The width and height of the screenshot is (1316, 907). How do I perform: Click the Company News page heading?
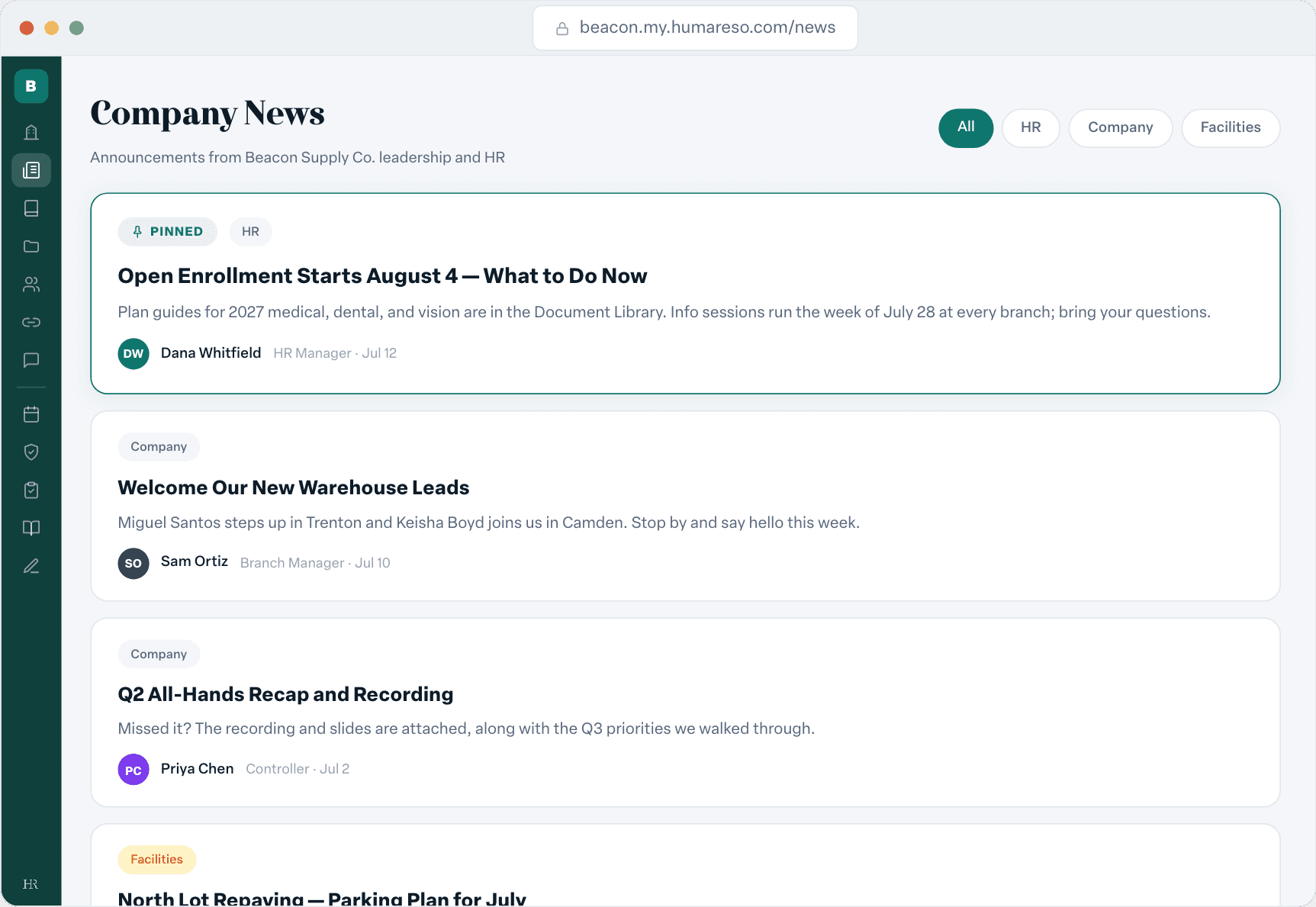pyautogui.click(x=208, y=113)
